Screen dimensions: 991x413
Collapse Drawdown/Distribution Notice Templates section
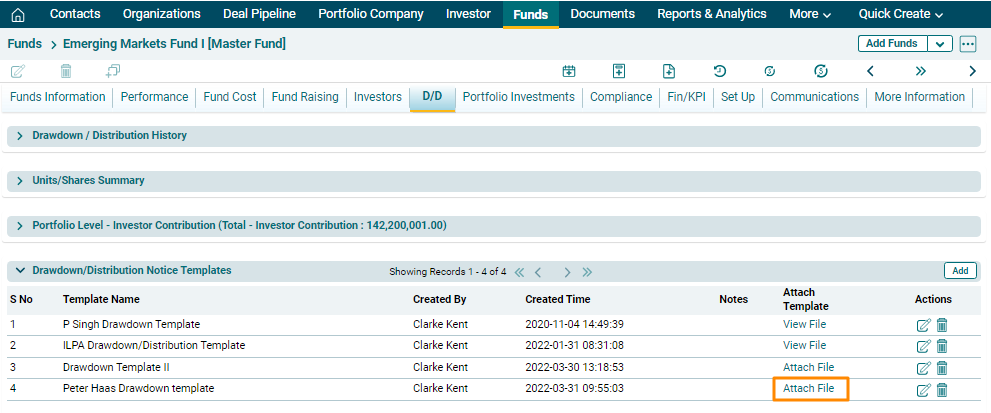coord(20,271)
